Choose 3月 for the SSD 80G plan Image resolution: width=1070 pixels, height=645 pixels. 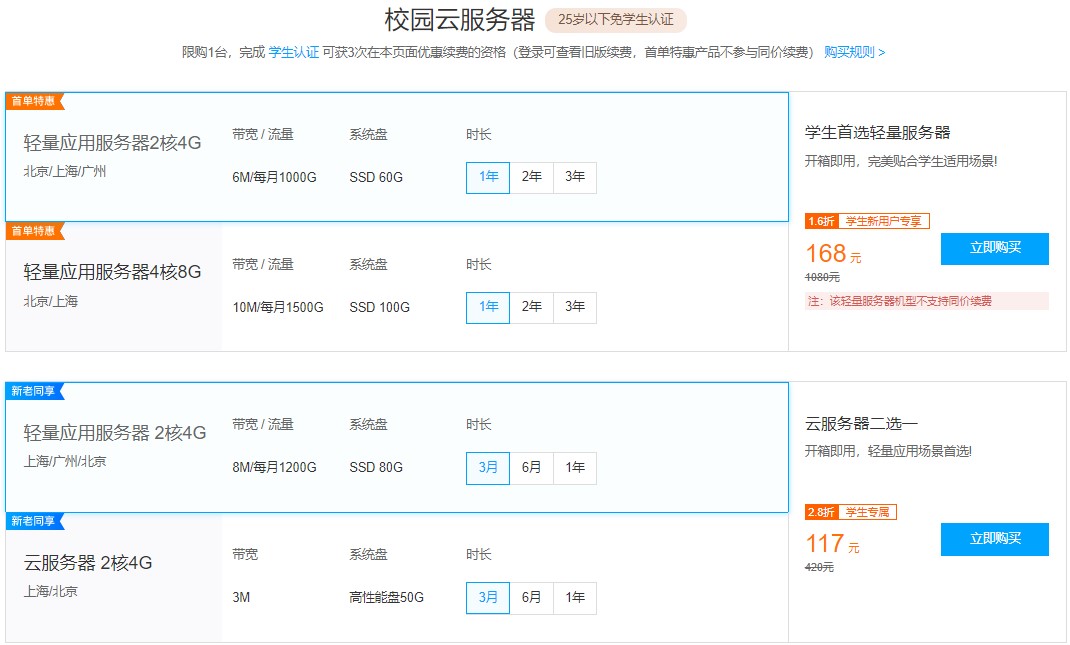[x=488, y=467]
